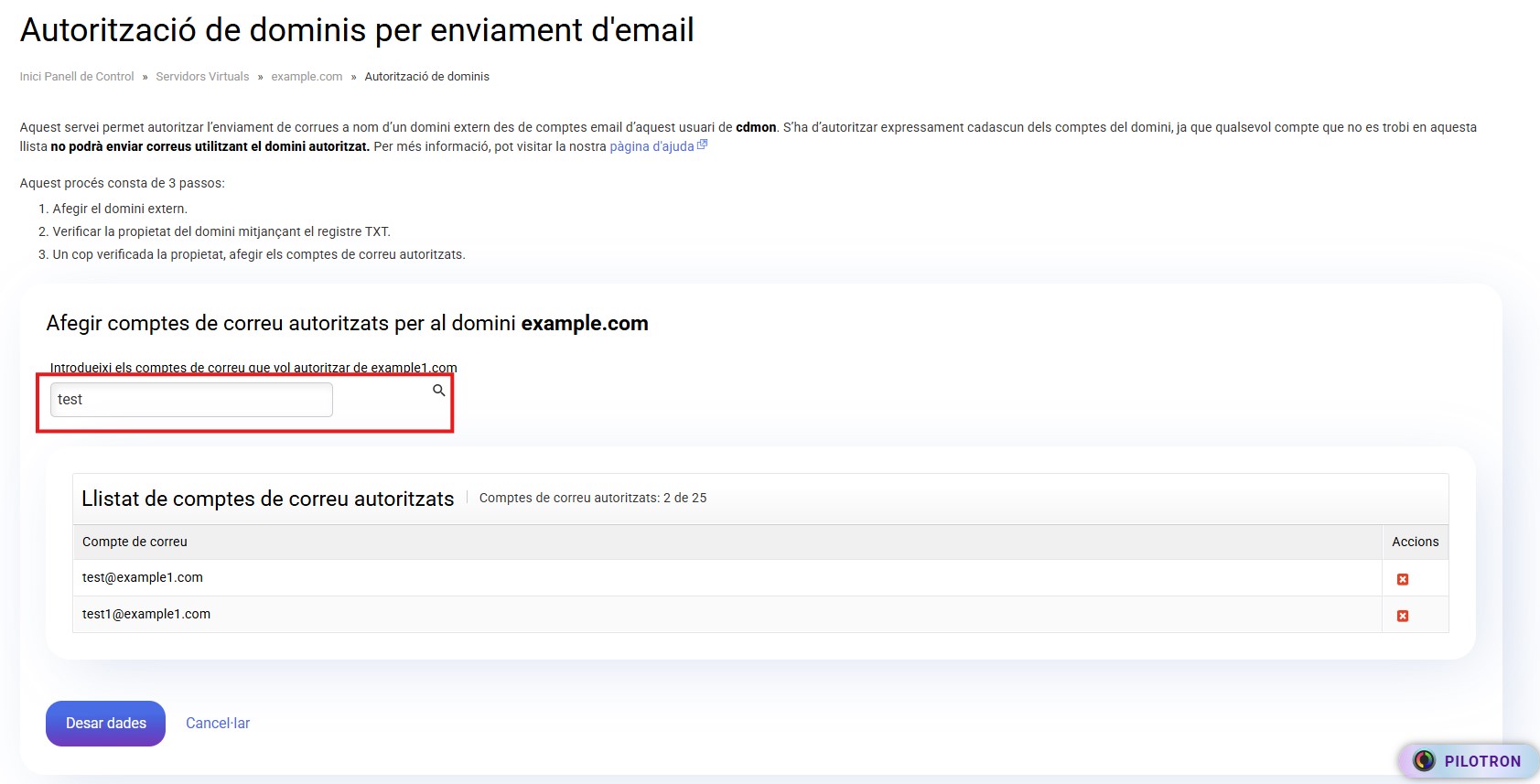Viewport: 1540px width, 784px height.
Task: Click the Cancel·lar link
Action: pos(218,723)
